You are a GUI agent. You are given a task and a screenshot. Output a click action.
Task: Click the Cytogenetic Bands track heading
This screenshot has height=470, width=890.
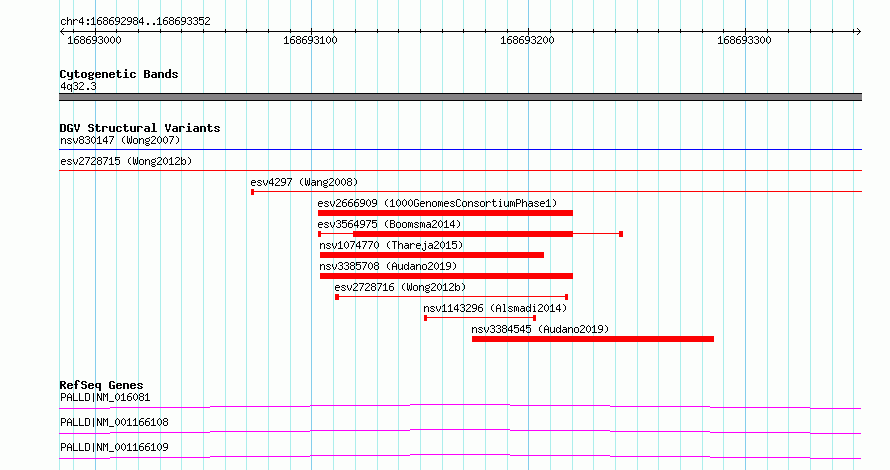[x=119, y=74]
